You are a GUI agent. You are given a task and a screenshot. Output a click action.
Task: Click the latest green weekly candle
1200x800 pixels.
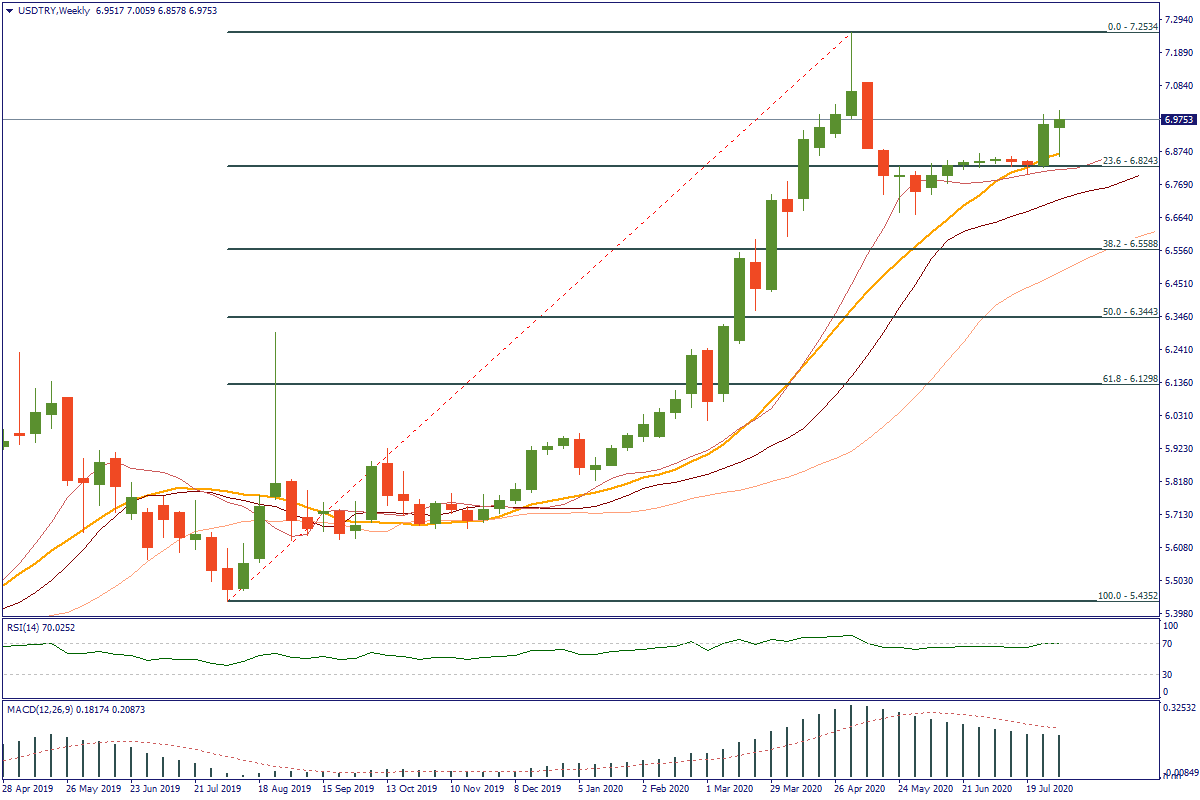pos(1059,123)
